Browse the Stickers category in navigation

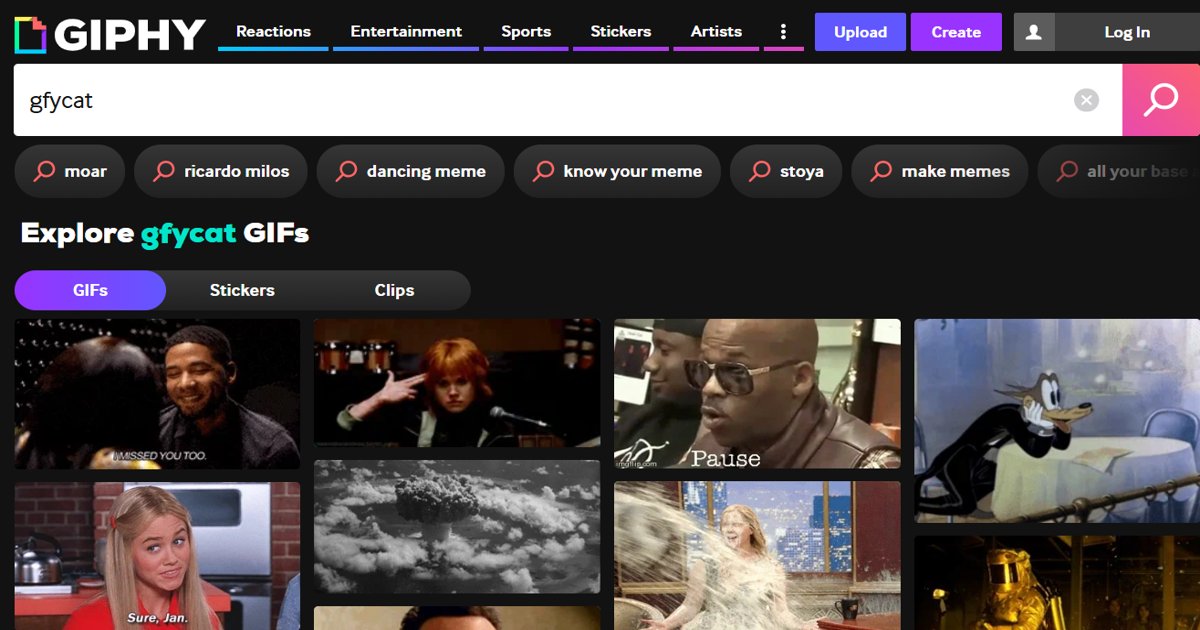621,32
